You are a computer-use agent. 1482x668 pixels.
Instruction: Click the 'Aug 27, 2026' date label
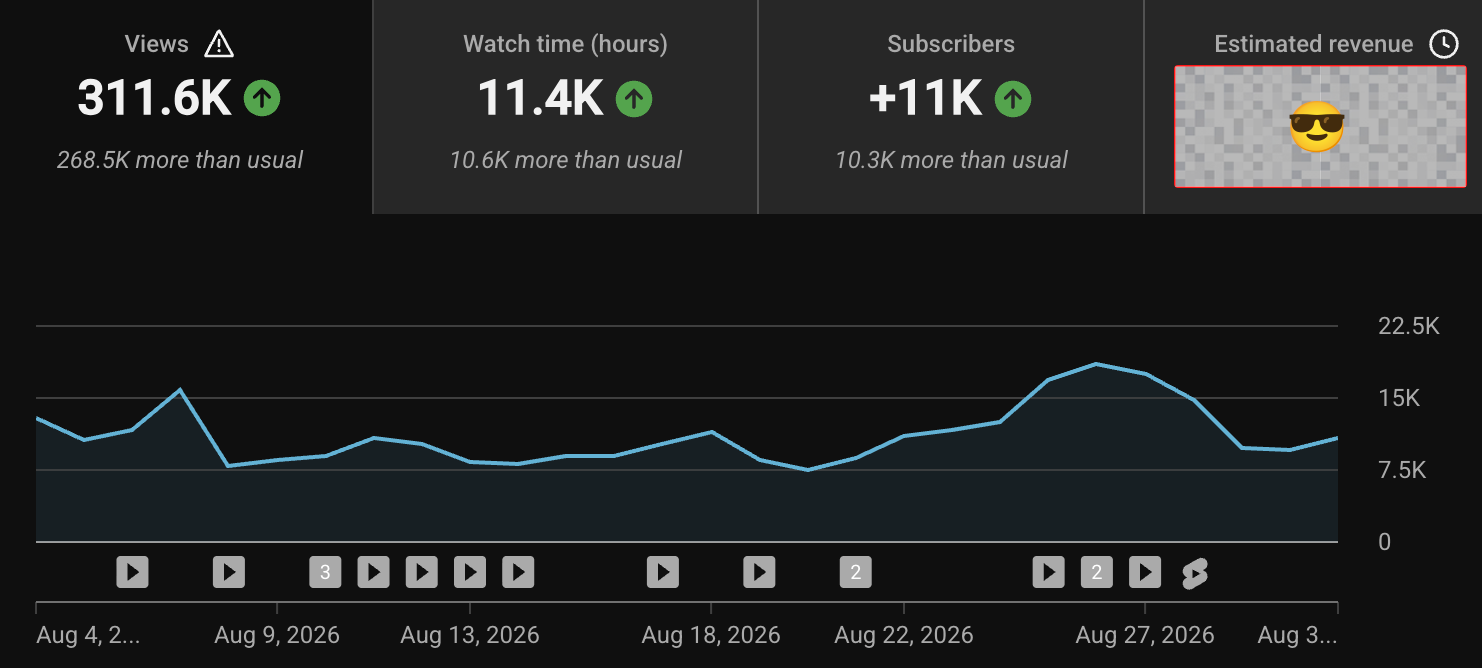tap(1145, 635)
